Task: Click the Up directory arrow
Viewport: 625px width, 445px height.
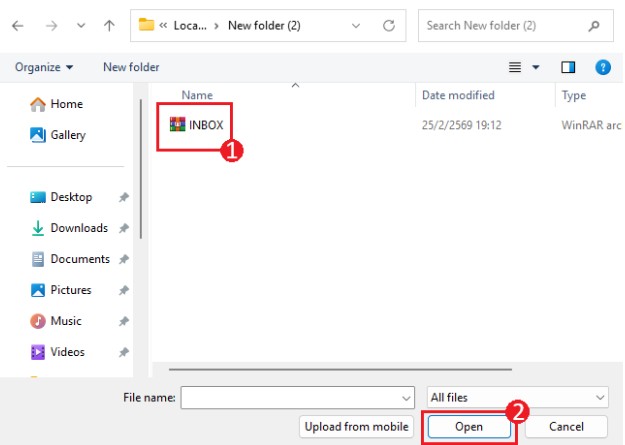Action: pyautogui.click(x=108, y=25)
